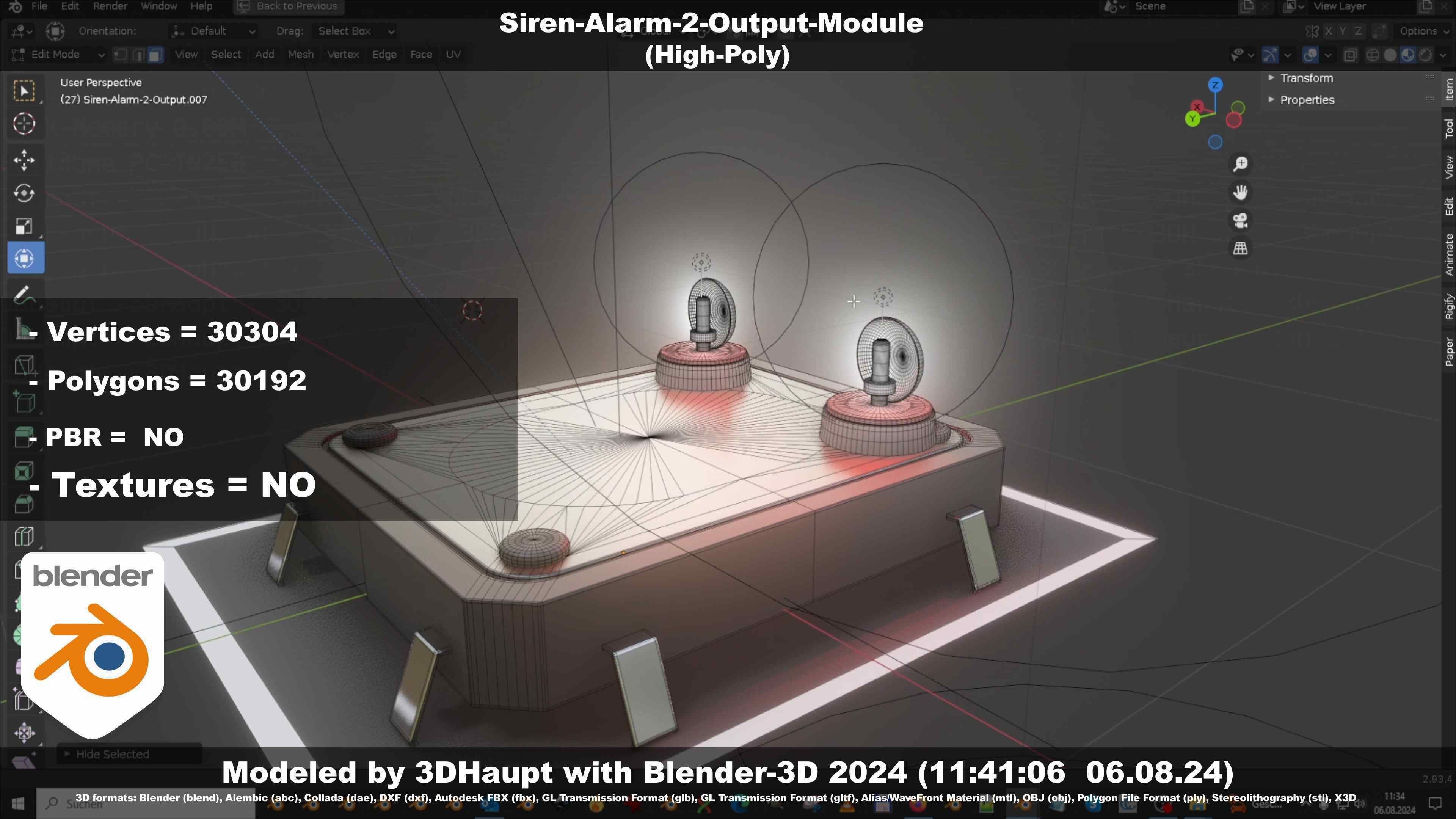Open the Orientation Default dropdown
Screen dimensions: 1456x819
coord(213,31)
